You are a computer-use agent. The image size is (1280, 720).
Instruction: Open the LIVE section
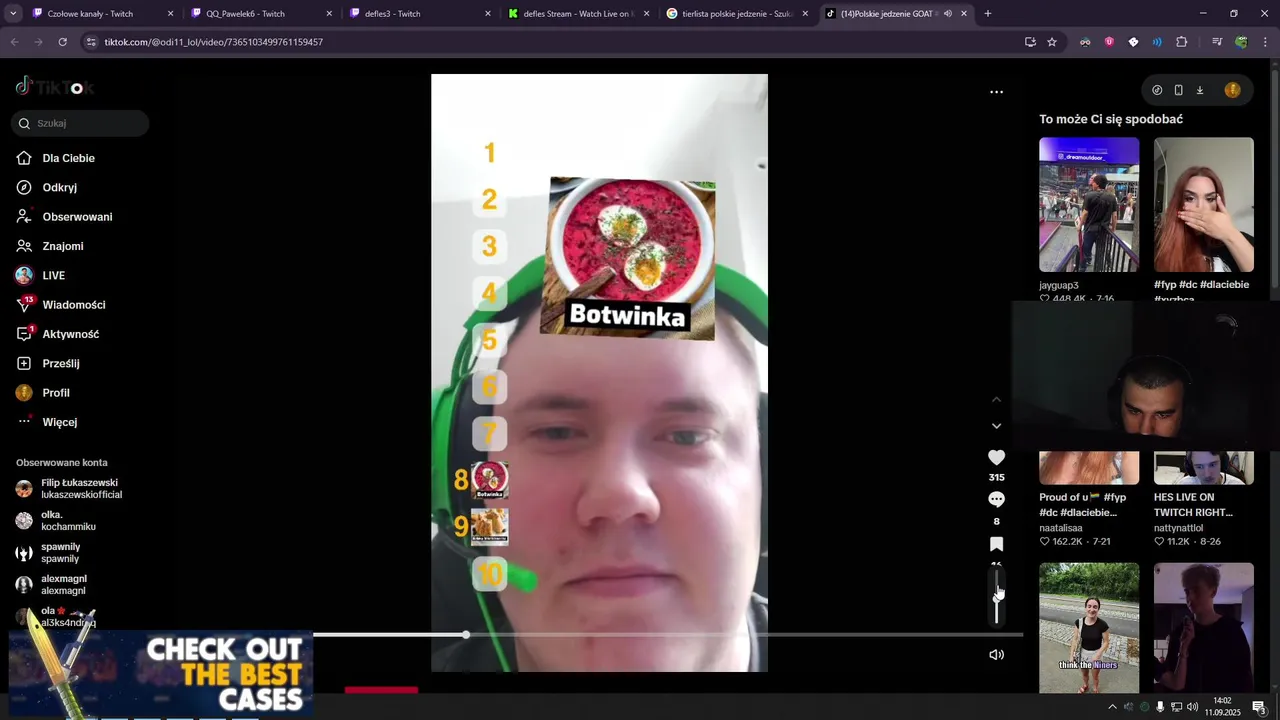click(41, 275)
